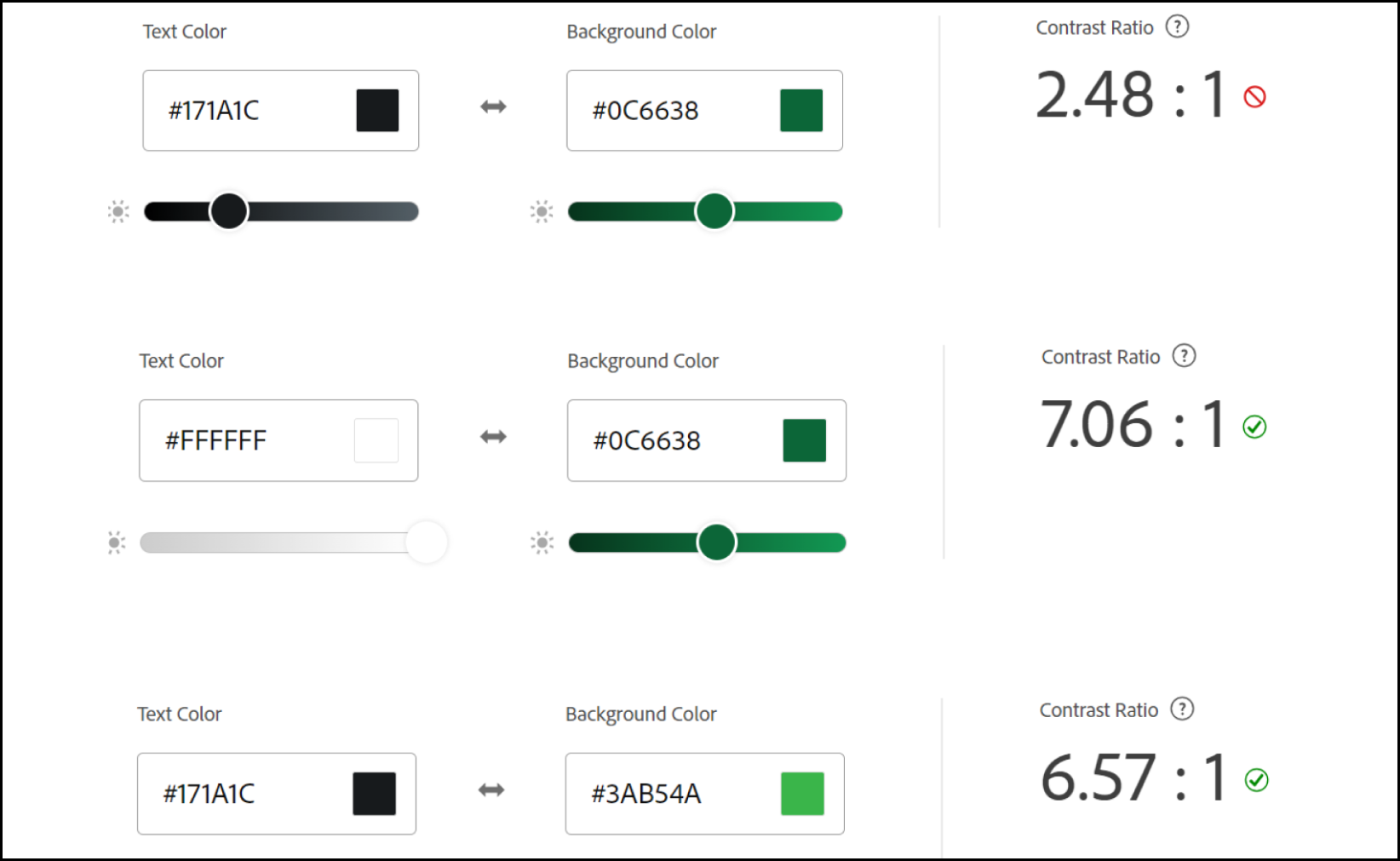This screenshot has width=1400, height=861.
Task: Open the help icon next to the 2.48 Contrast Ratio
Action: [x=1177, y=26]
